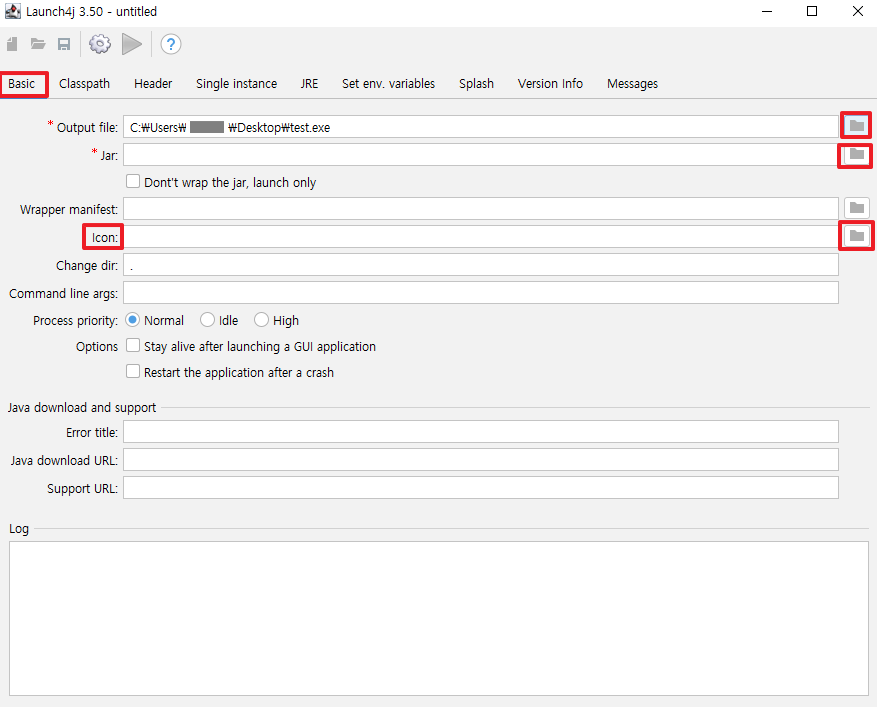The height and width of the screenshot is (707, 877).
Task: Click inside the Log text area
Action: tap(438, 618)
